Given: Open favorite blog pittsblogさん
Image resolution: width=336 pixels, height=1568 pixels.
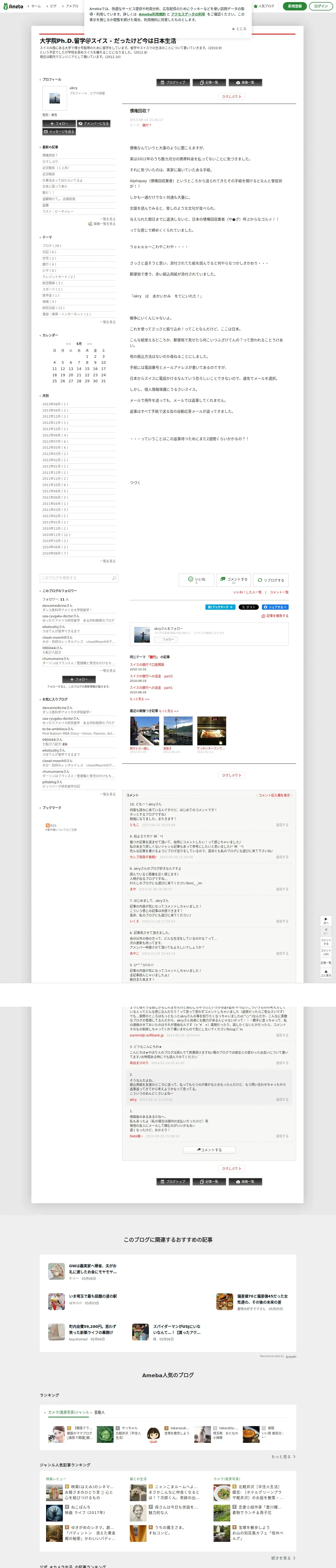Looking at the screenshot, I should (52, 782).
